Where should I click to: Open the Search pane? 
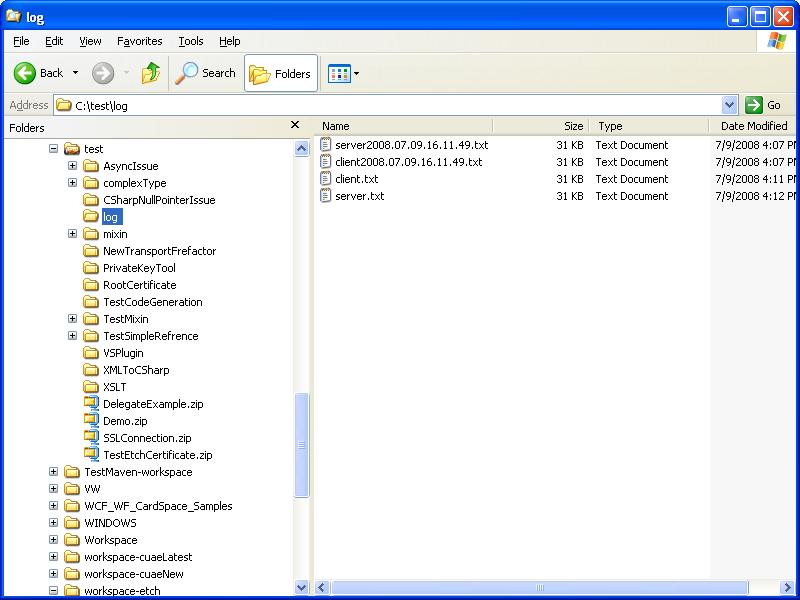click(x=205, y=73)
